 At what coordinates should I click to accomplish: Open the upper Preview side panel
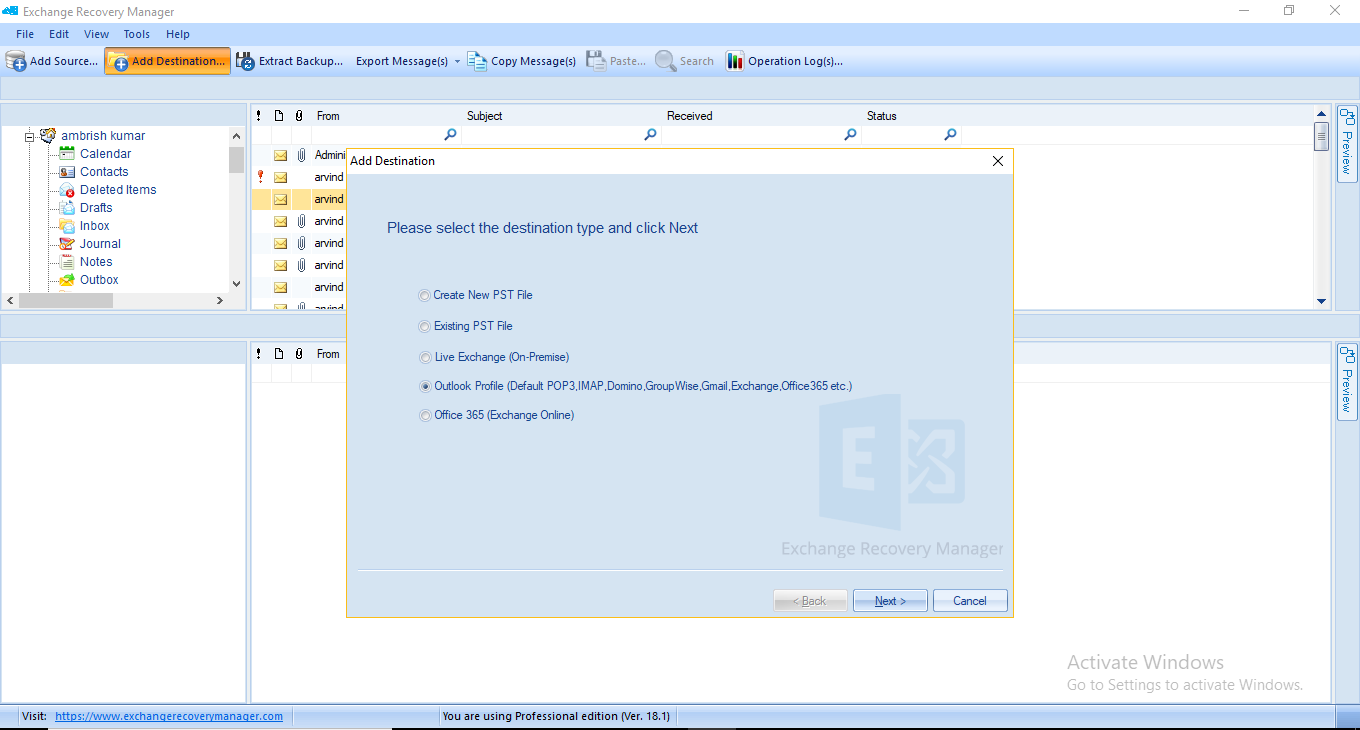point(1346,144)
